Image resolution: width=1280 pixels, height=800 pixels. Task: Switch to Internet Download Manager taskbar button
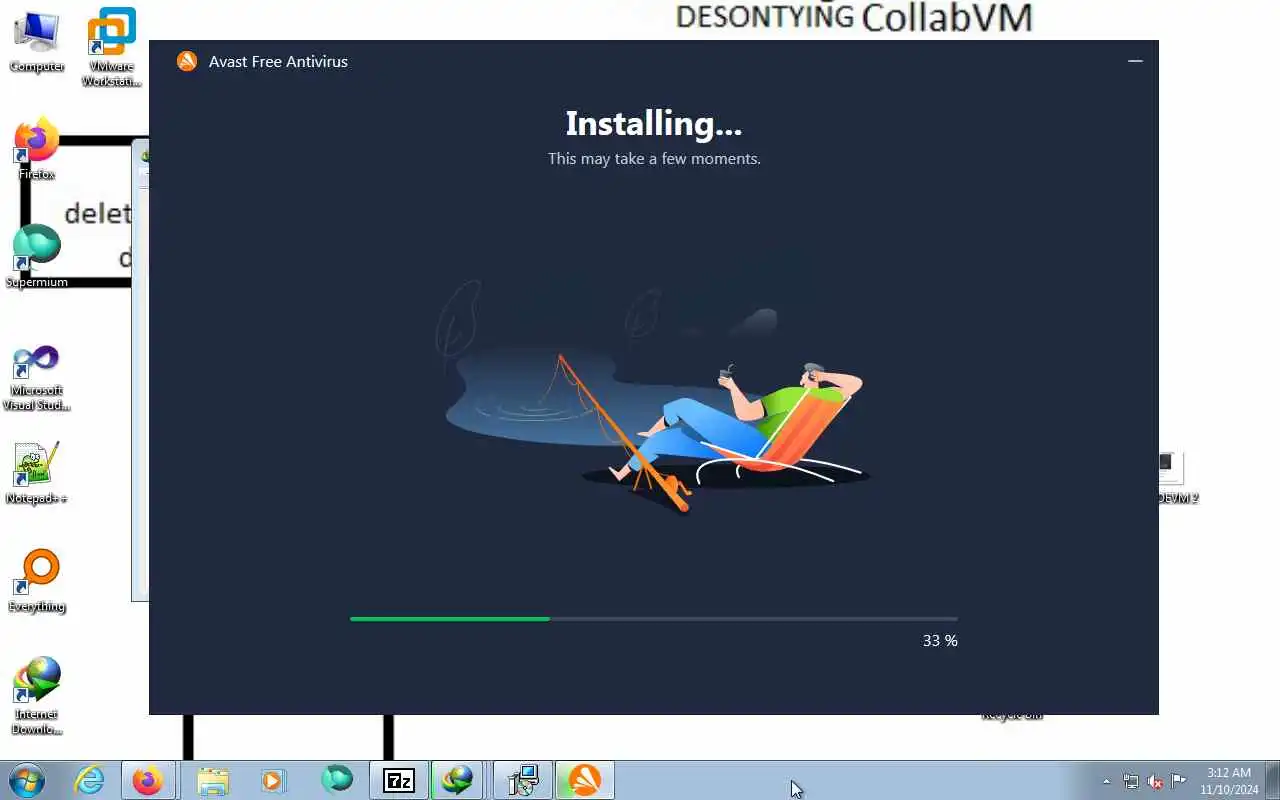[x=459, y=780]
